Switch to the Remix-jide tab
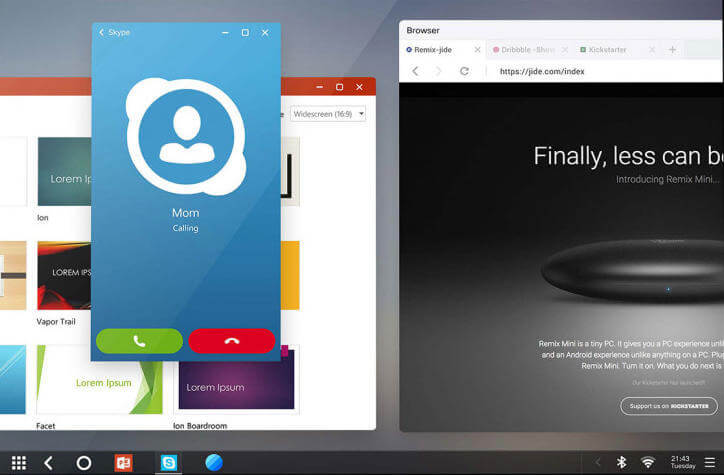This screenshot has width=724, height=475. click(x=433, y=50)
